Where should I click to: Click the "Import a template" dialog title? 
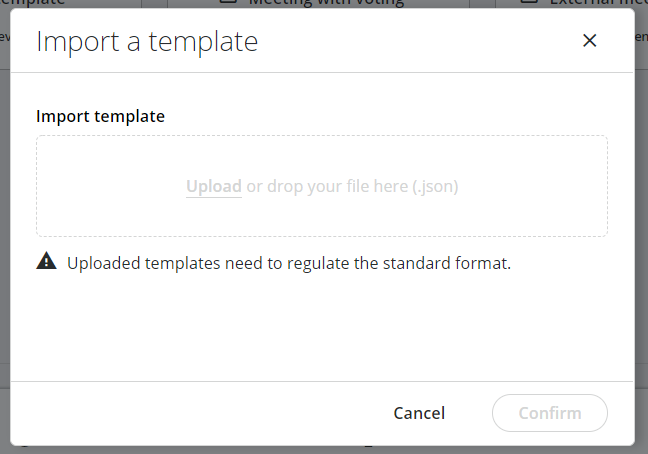(x=147, y=41)
